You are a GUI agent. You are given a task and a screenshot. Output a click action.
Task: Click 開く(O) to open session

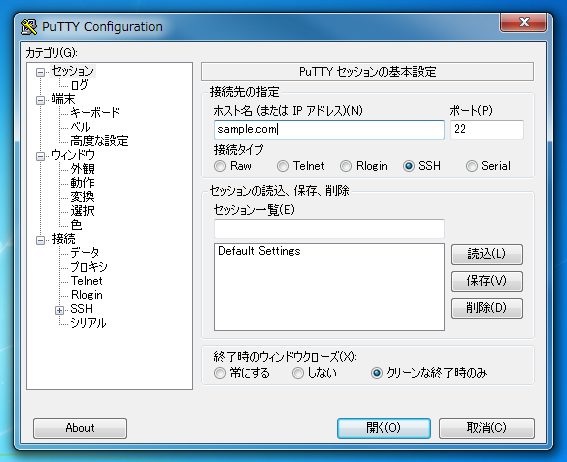(x=384, y=429)
